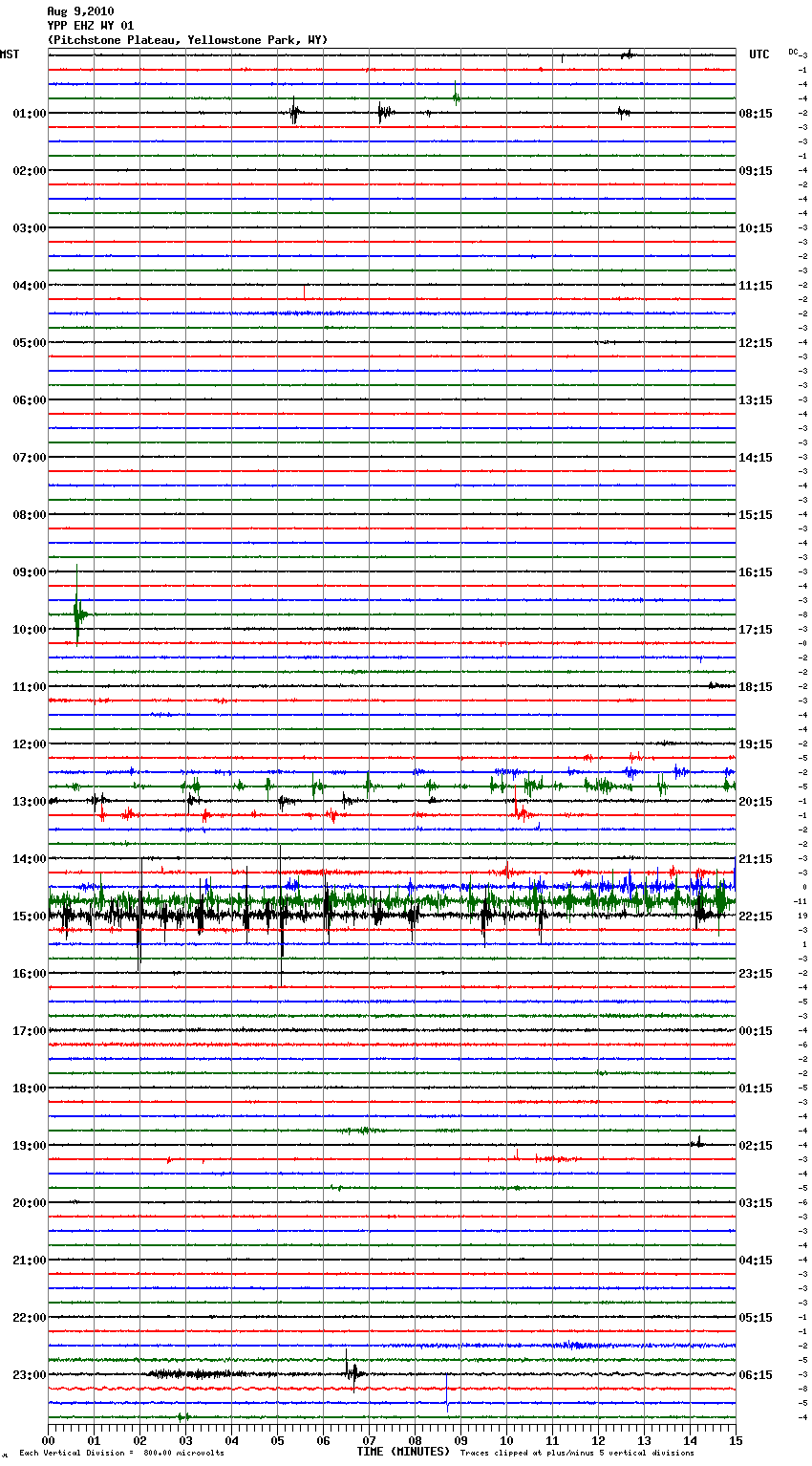Screen dimensions: 812x1466
Task: Click the 04:15 UTC row label
Action: (756, 1261)
